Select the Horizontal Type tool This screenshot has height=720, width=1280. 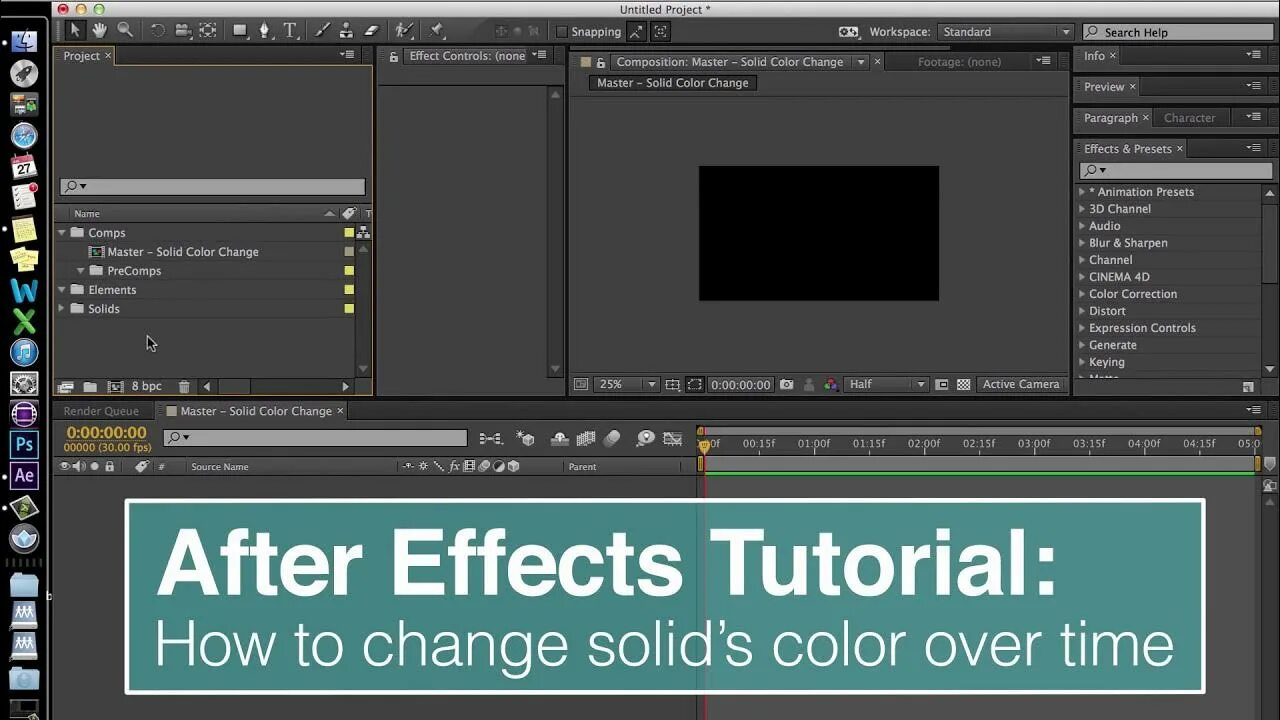point(290,31)
